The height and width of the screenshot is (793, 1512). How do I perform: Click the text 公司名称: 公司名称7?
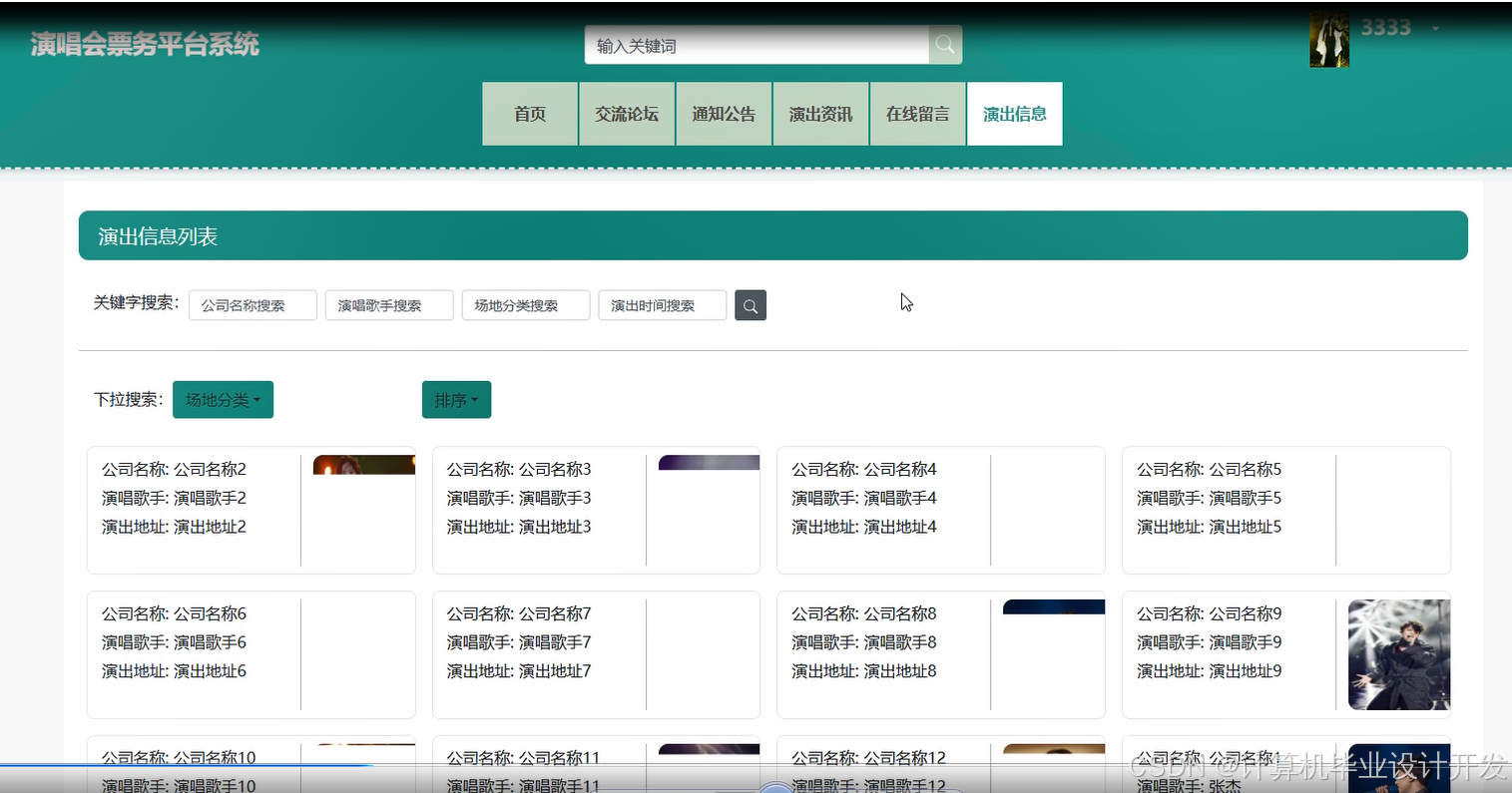point(519,613)
